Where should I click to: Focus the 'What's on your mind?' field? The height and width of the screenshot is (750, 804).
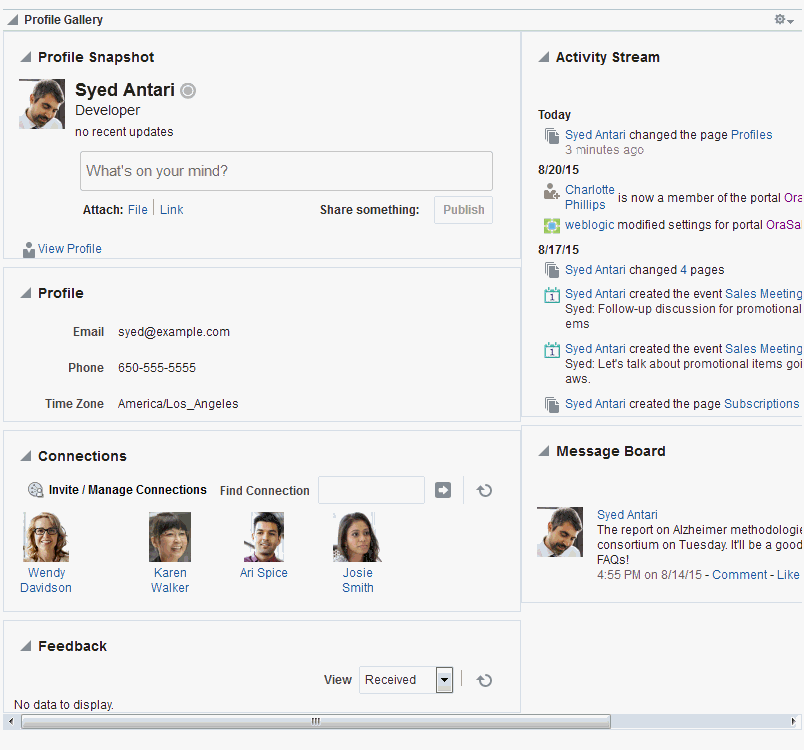coord(286,171)
